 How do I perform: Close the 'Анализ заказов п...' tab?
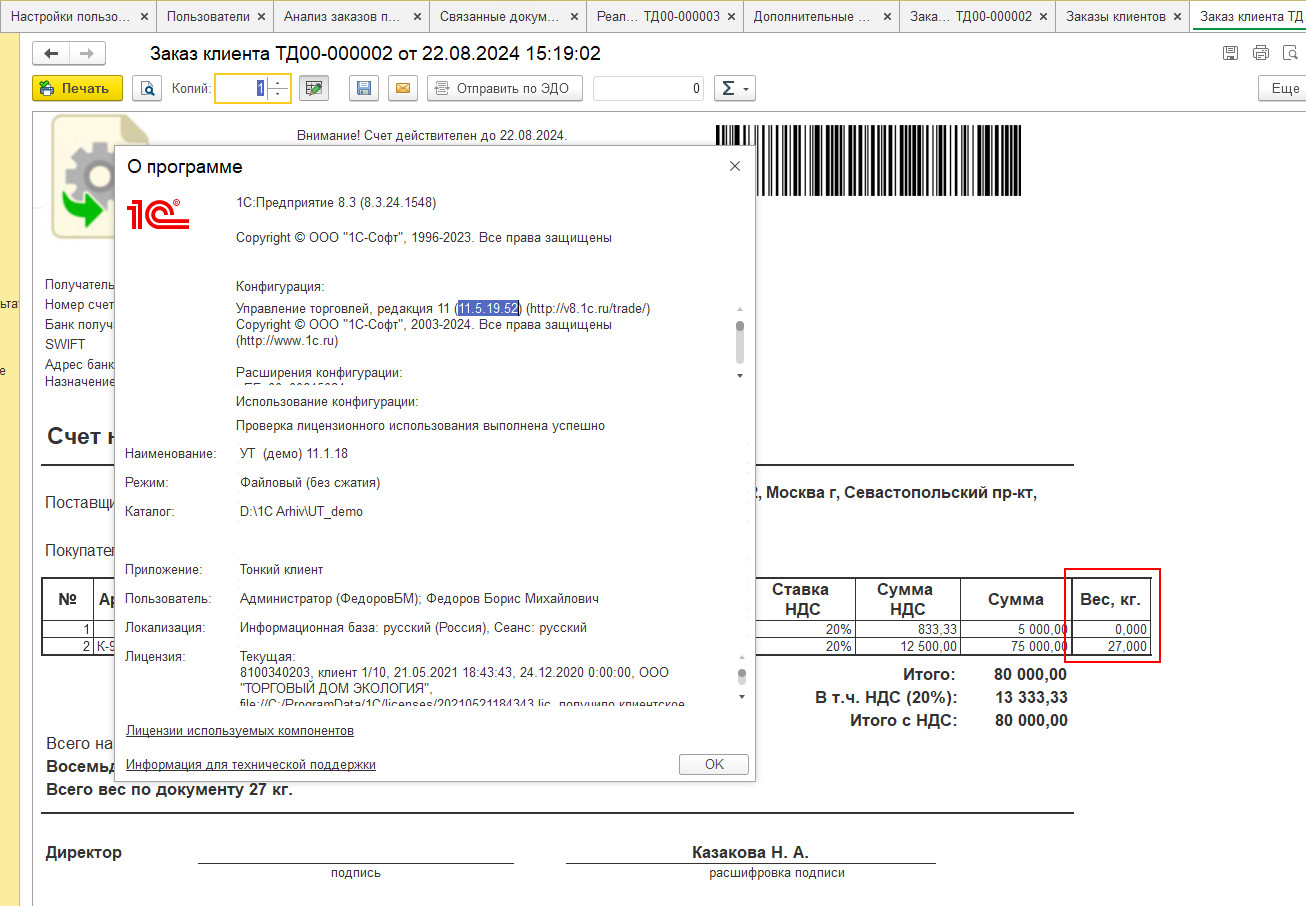(417, 17)
